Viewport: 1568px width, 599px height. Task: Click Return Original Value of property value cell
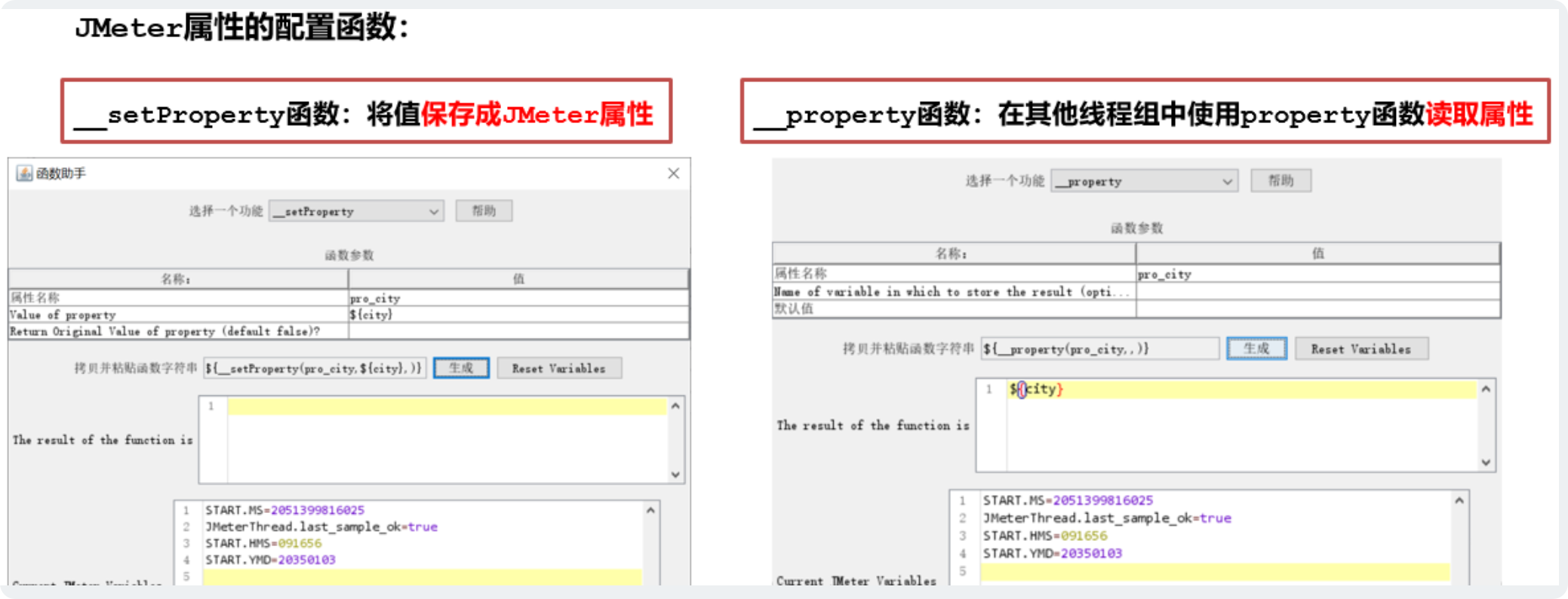(518, 331)
